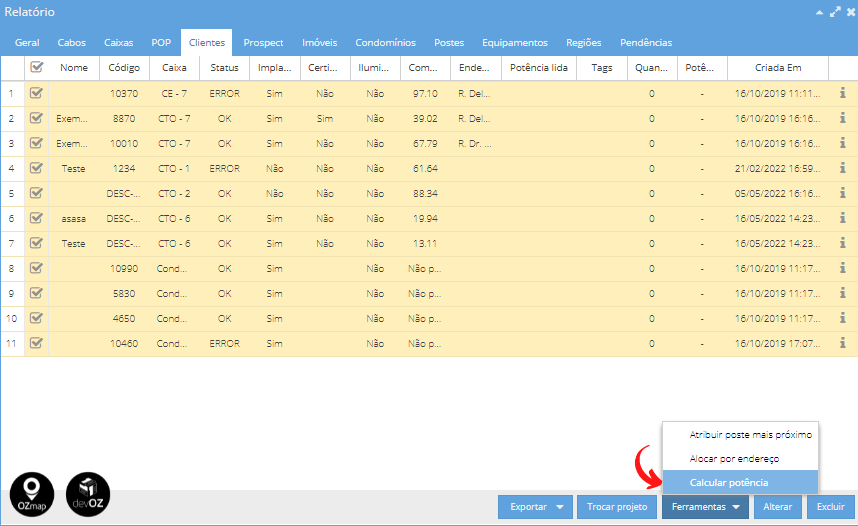Close the Relatório window
Screen dimensions: 858x526
click(x=851, y=12)
